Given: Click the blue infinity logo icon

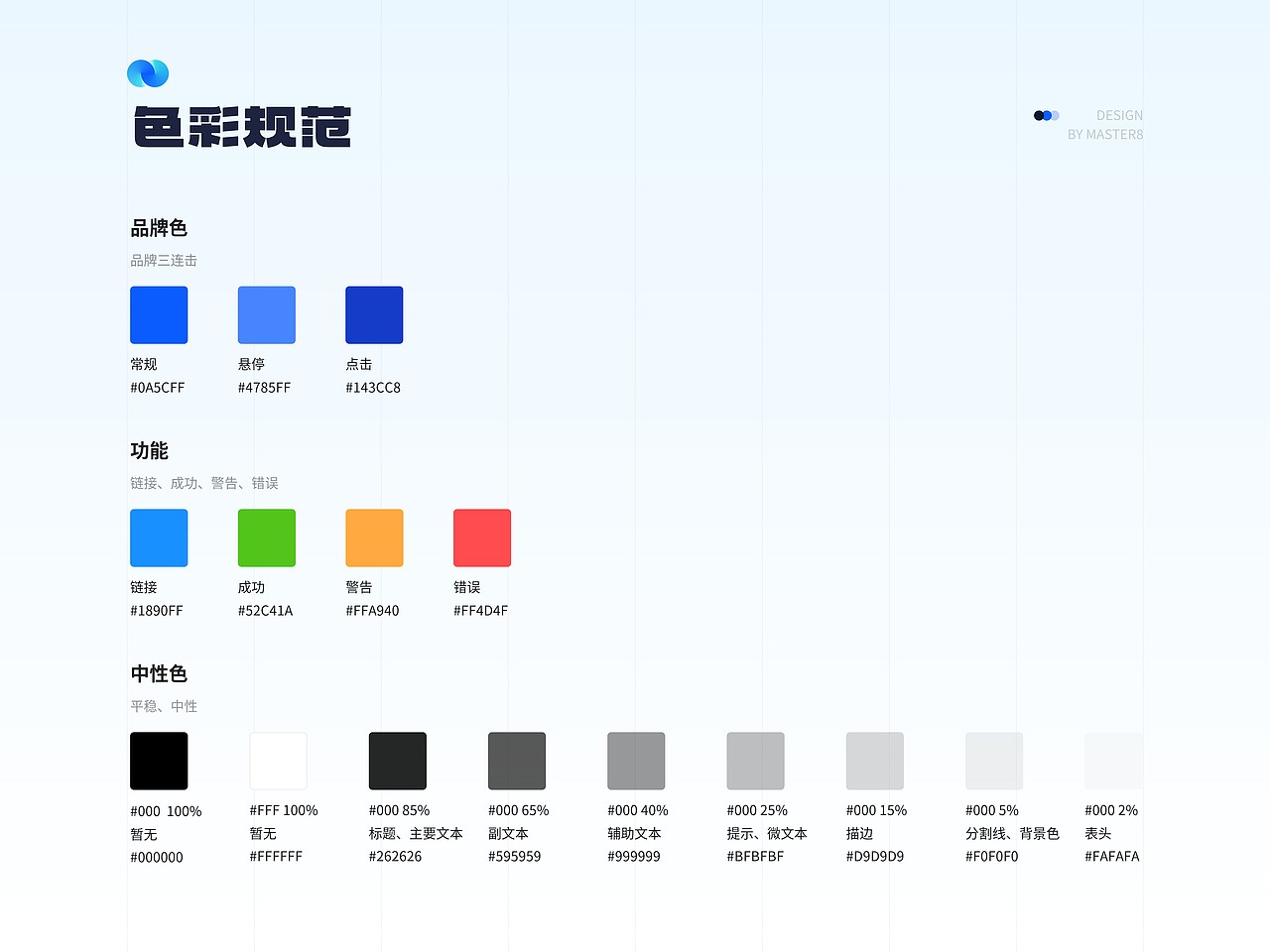Looking at the screenshot, I should pos(148,73).
